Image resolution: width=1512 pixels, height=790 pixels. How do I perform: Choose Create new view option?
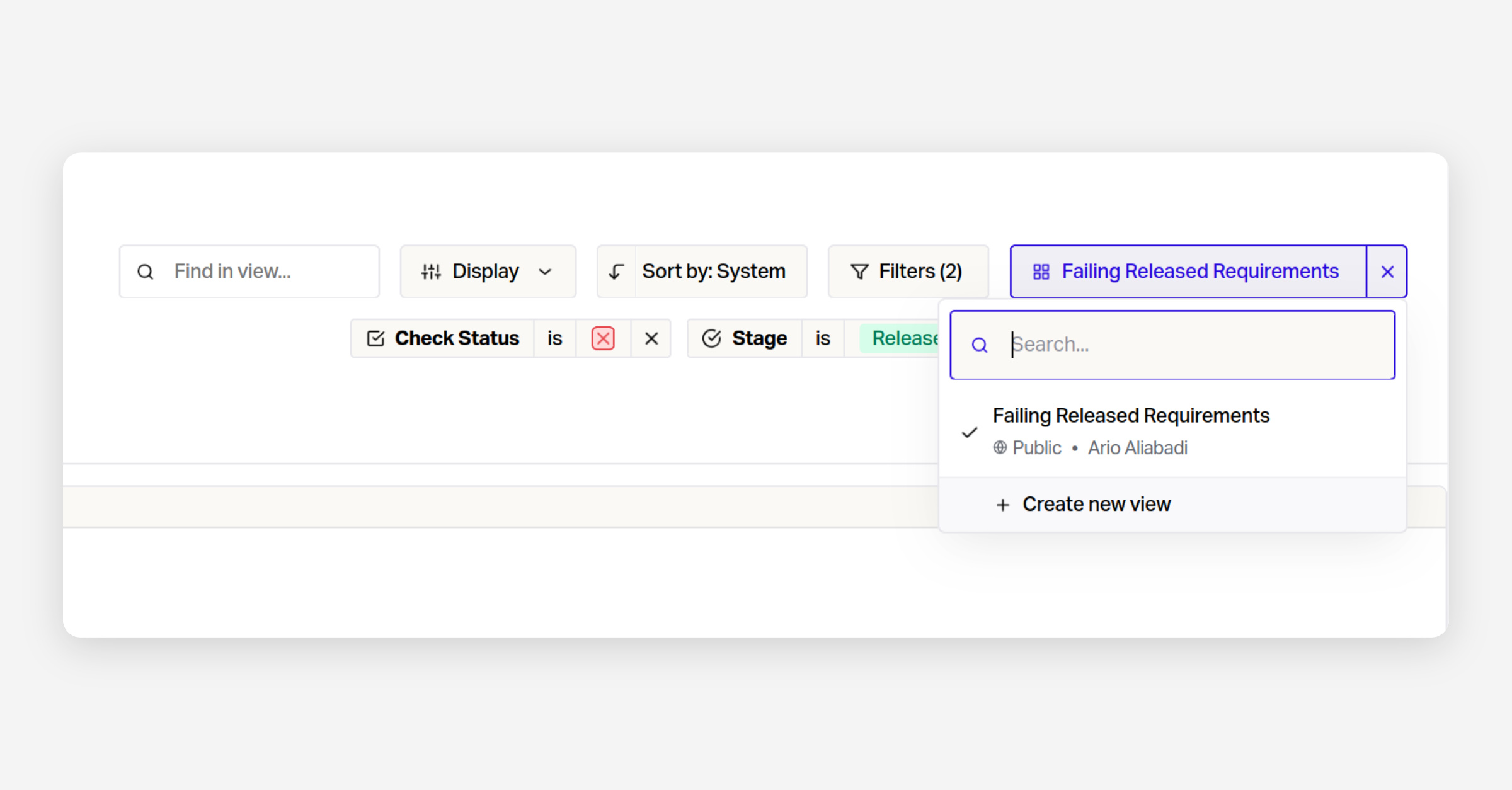point(1096,505)
